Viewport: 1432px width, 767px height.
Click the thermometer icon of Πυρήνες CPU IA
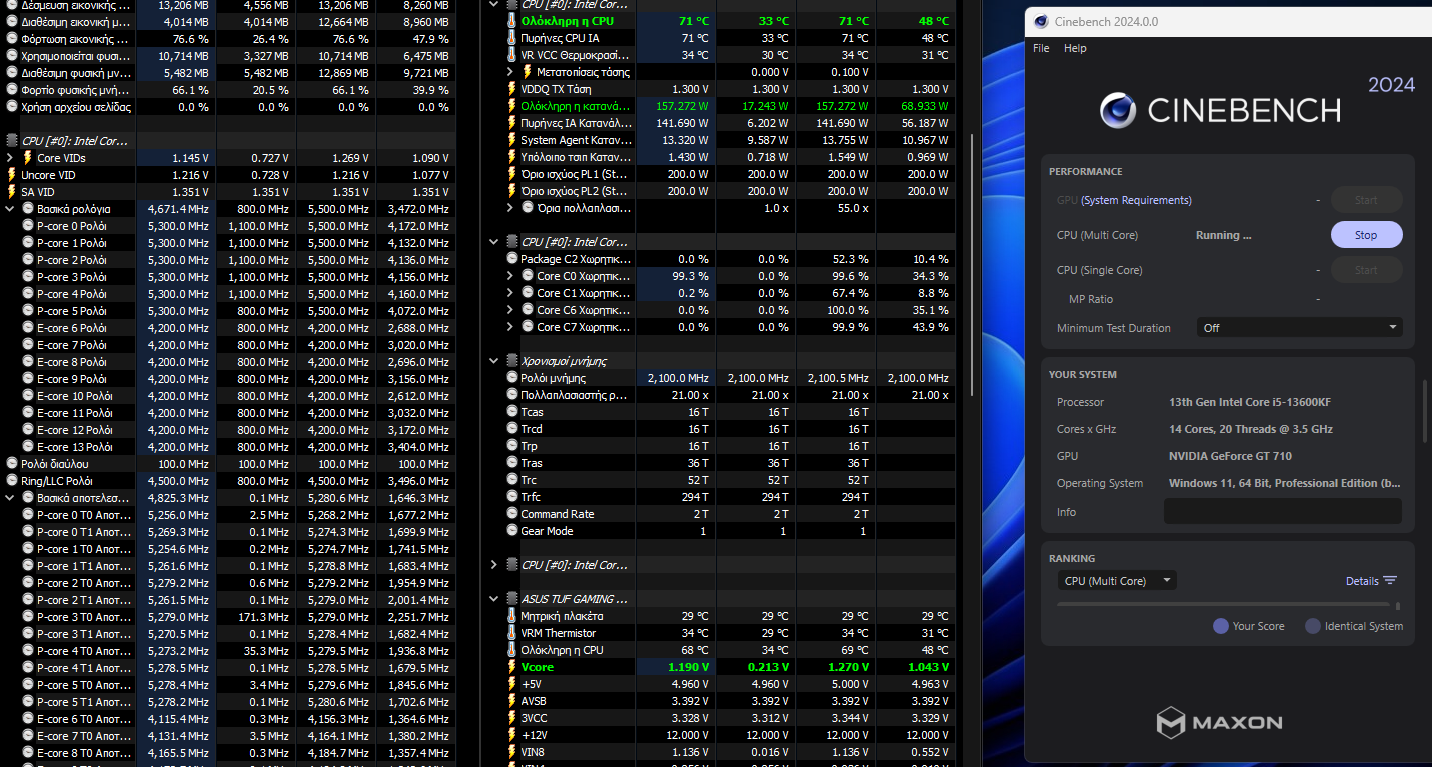(x=512, y=38)
